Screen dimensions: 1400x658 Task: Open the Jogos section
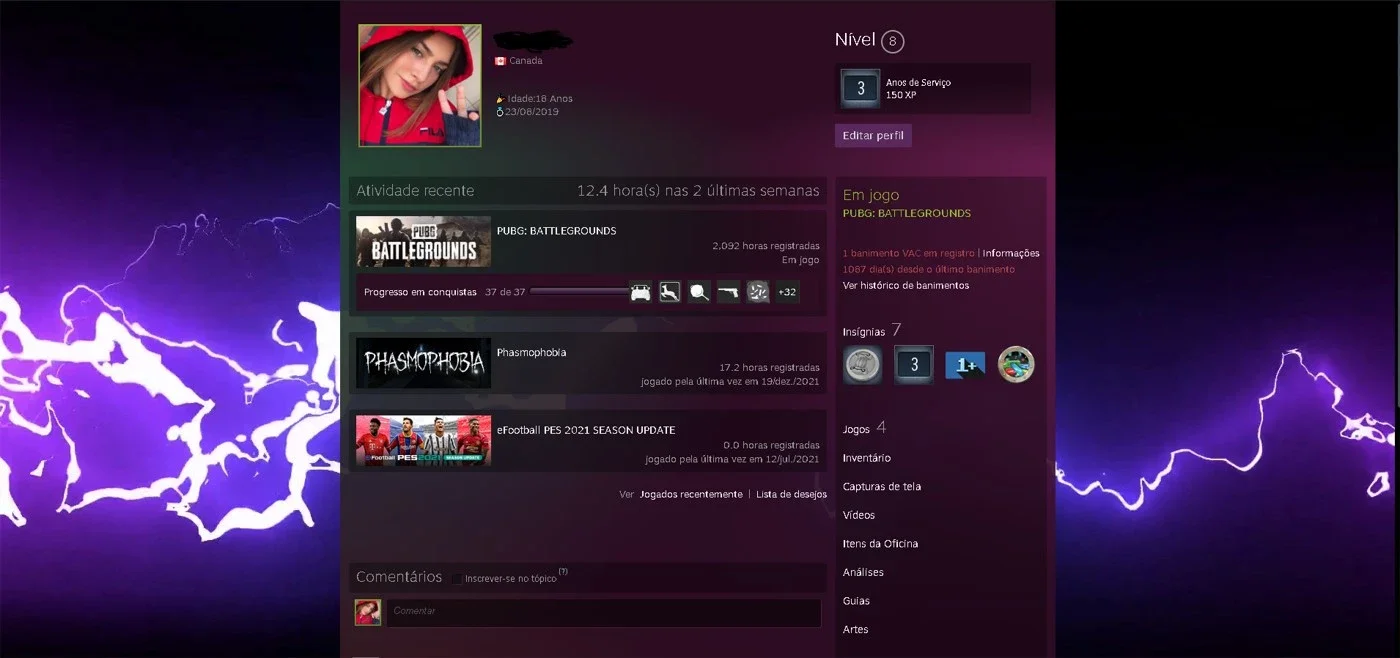[x=856, y=429]
